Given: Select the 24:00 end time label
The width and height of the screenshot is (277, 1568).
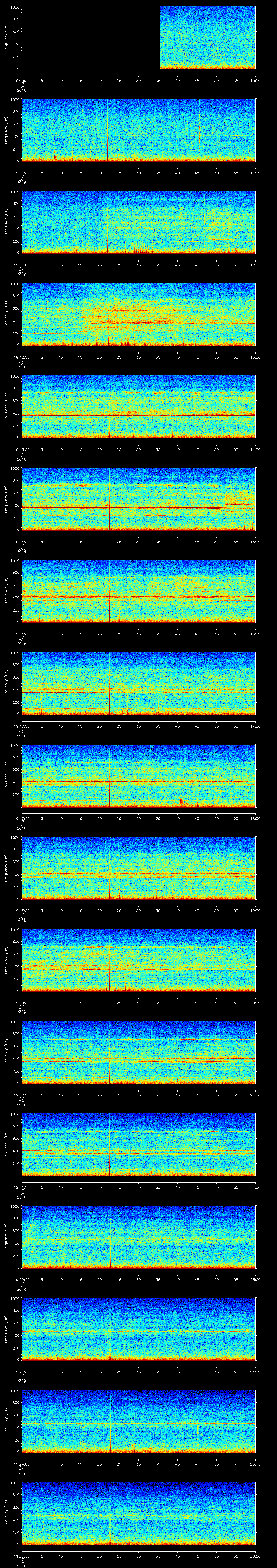Looking at the screenshot, I should tap(256, 1372).
